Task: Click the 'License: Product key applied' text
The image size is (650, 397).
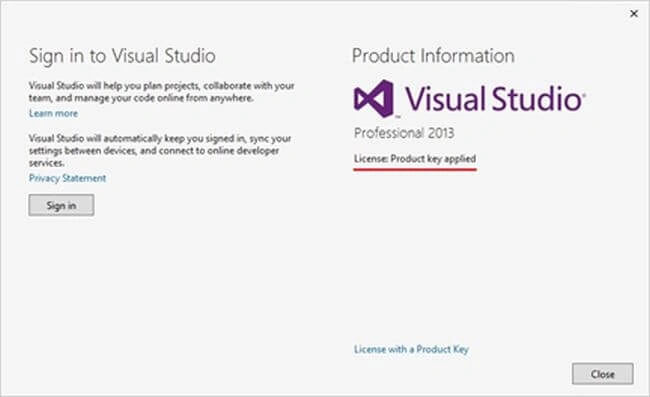Action: pyautogui.click(x=415, y=159)
